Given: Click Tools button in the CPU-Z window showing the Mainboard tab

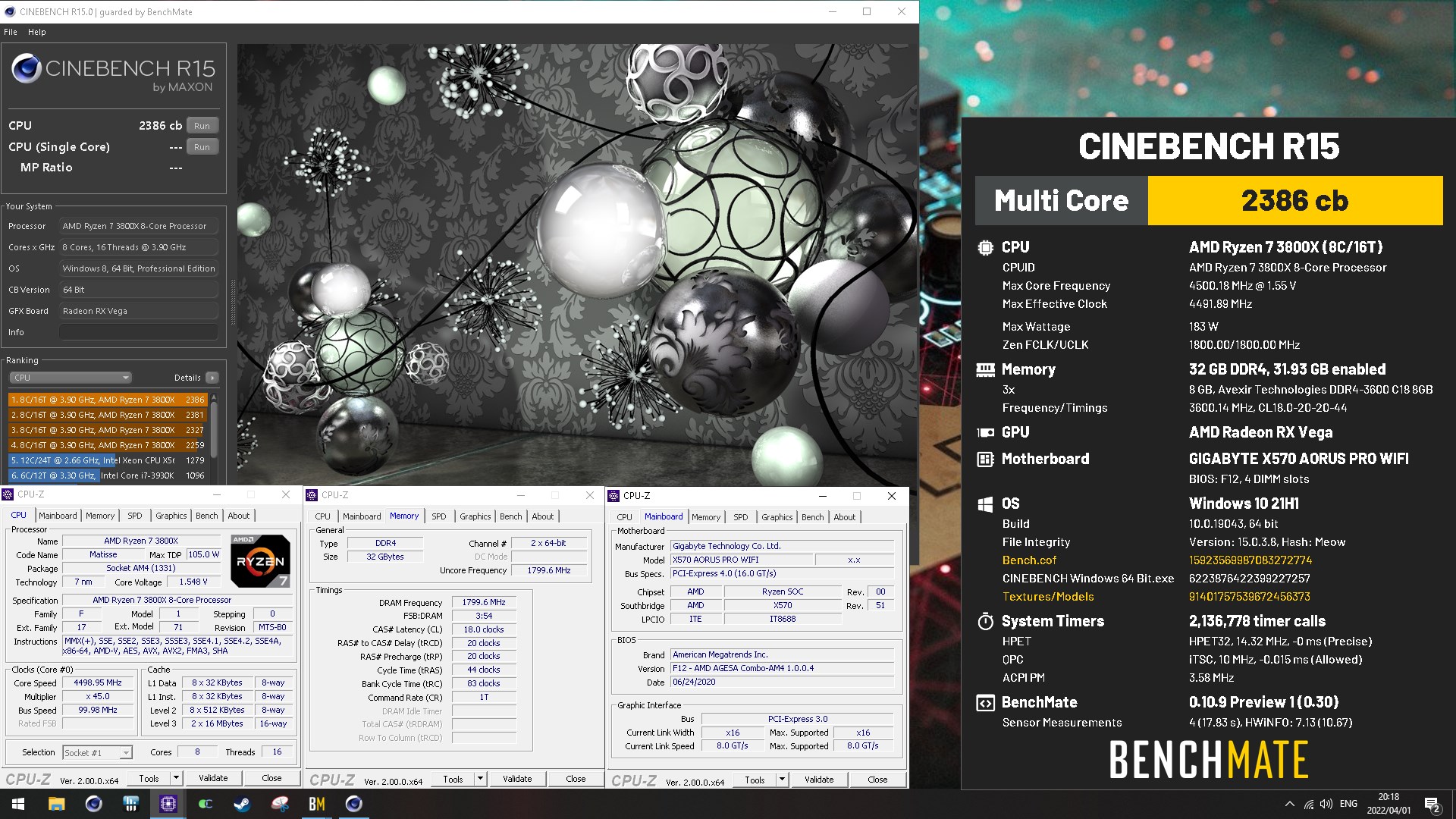Looking at the screenshot, I should (x=755, y=780).
